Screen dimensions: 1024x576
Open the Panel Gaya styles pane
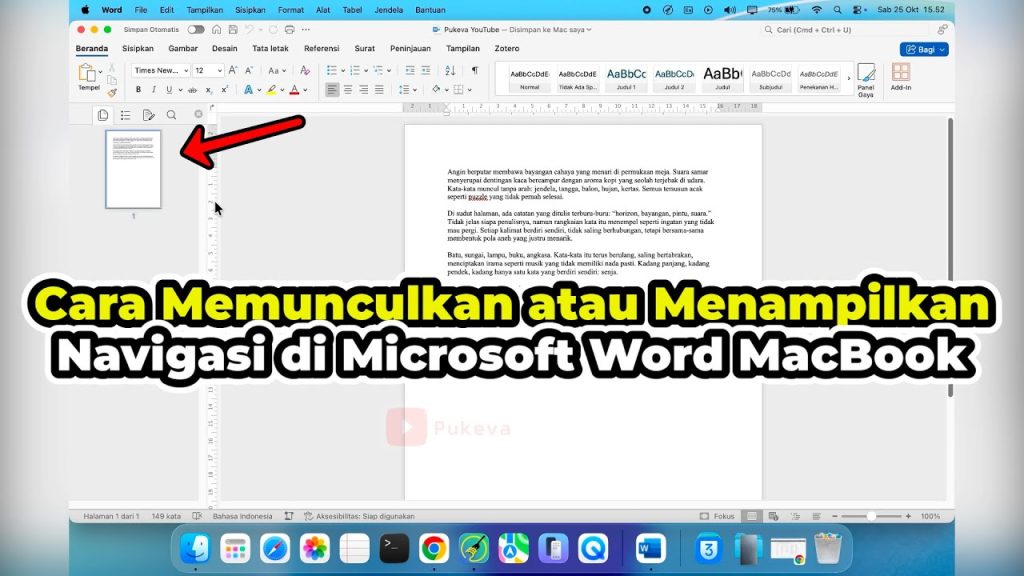pos(866,80)
